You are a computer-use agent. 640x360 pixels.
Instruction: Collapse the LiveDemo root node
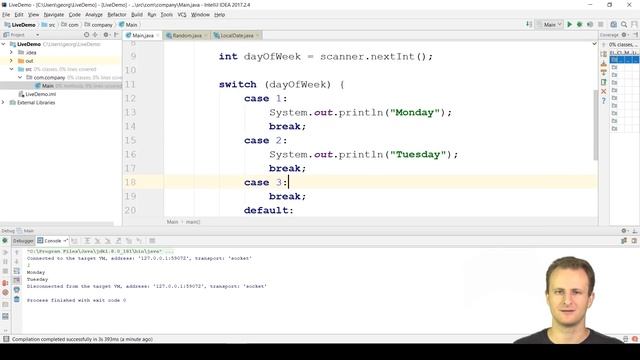coord(4,44)
